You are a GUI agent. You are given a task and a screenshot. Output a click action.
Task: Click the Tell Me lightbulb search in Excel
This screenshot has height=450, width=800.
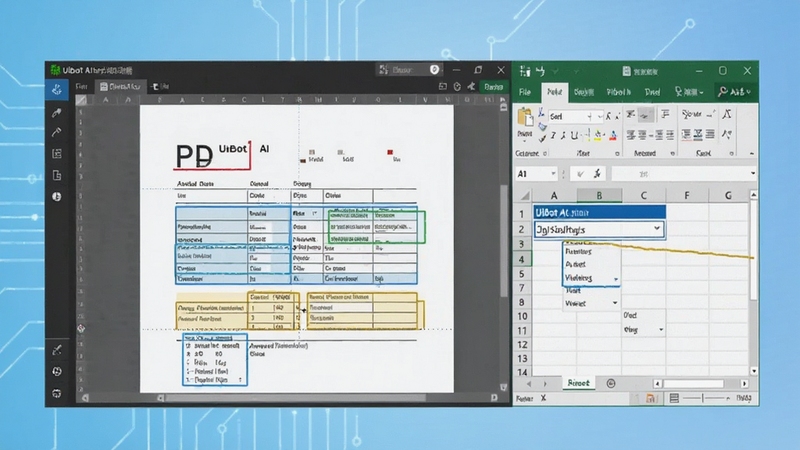(x=689, y=92)
